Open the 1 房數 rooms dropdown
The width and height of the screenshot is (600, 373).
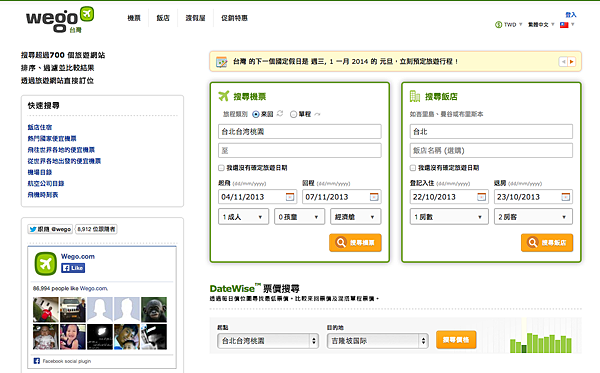pyautogui.click(x=449, y=217)
